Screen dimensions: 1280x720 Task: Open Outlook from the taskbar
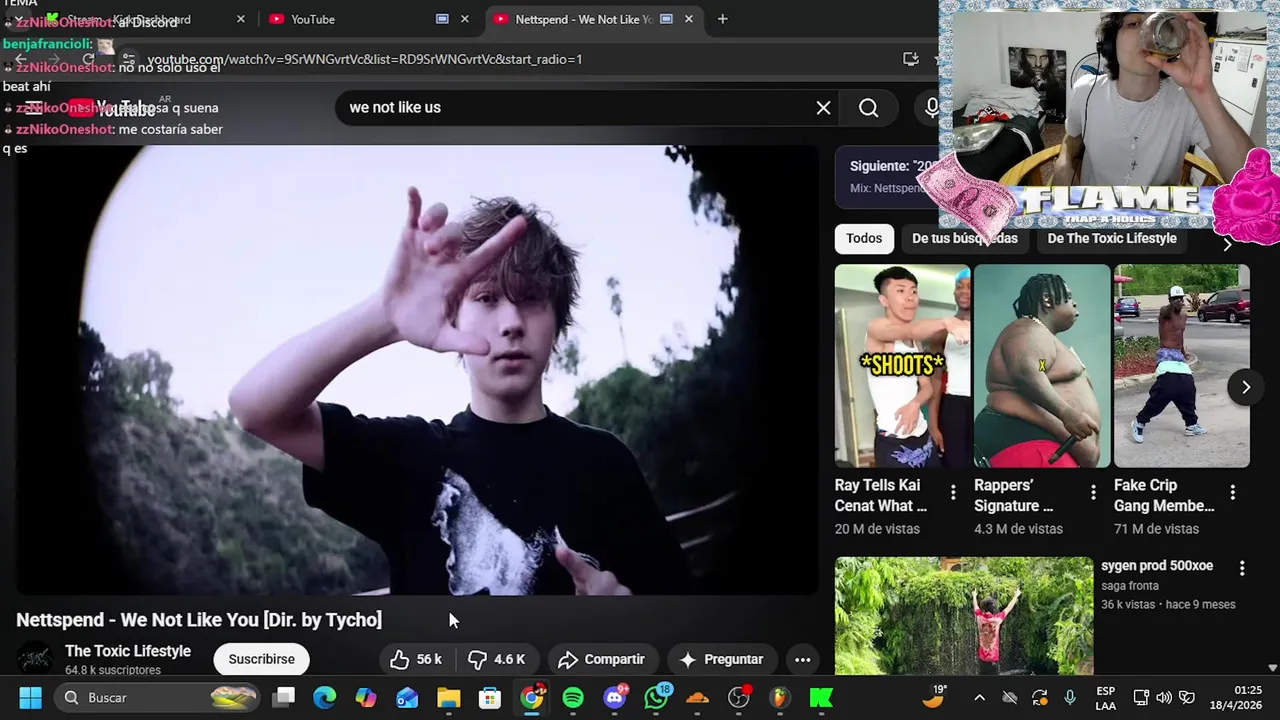pyautogui.click(x=407, y=697)
